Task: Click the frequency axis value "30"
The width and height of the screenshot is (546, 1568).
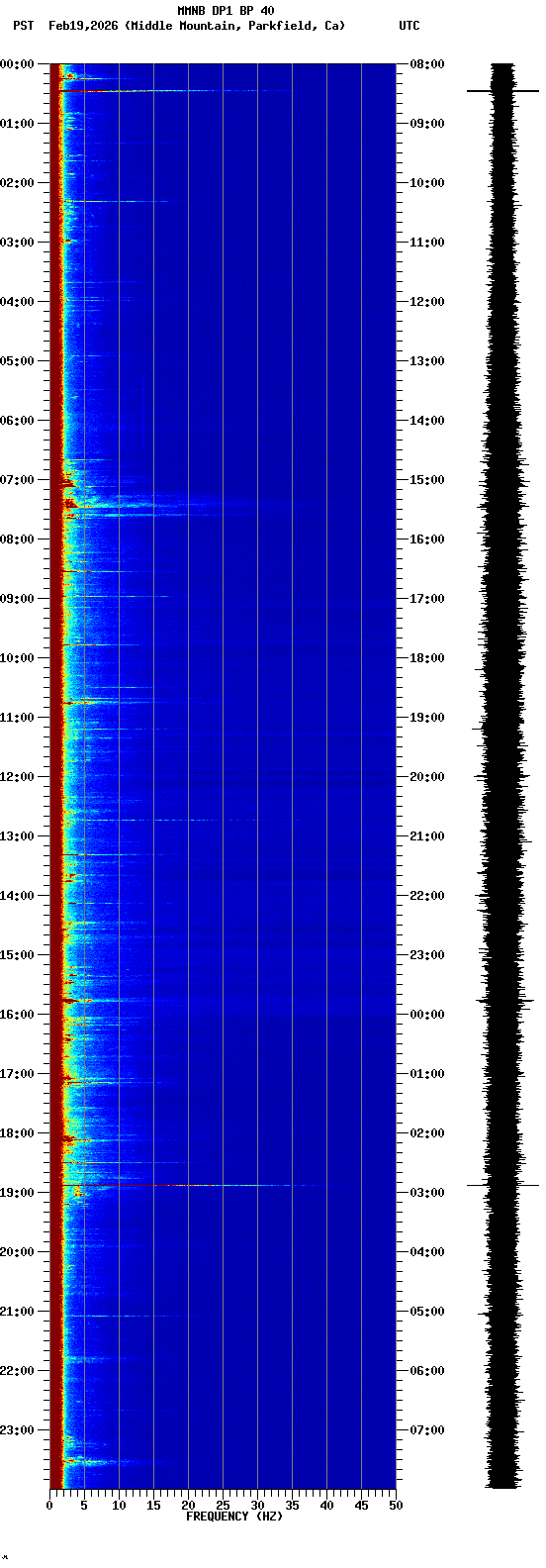Action: click(257, 1506)
